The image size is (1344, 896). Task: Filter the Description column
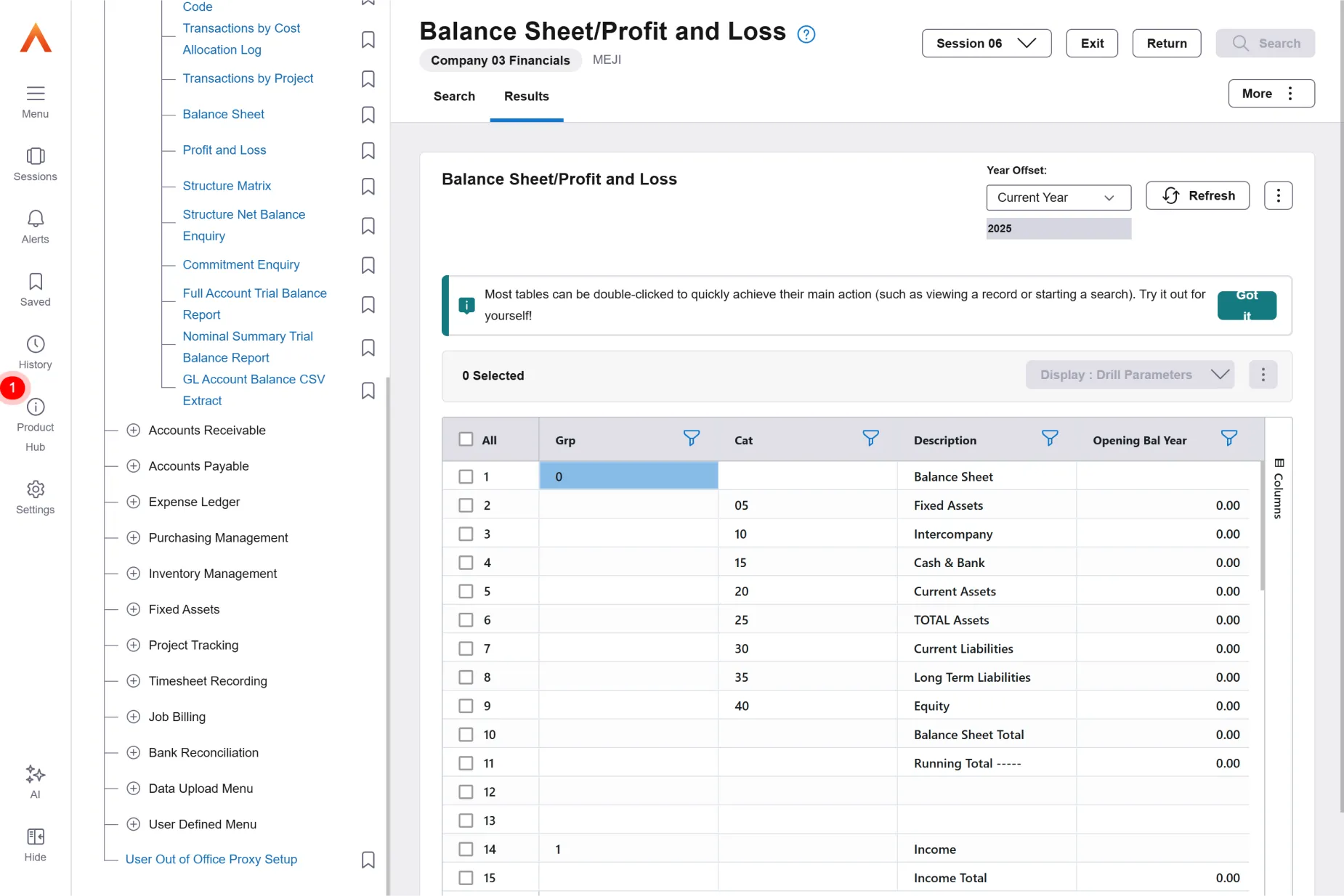tap(1050, 438)
